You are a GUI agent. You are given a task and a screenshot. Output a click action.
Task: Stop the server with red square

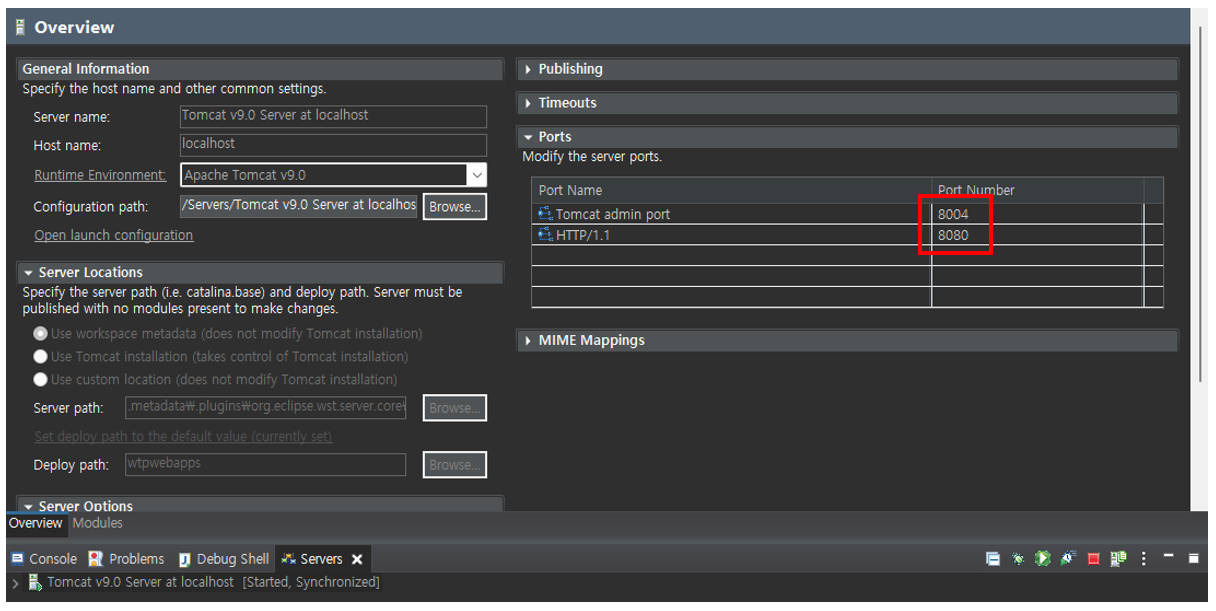point(1093,559)
